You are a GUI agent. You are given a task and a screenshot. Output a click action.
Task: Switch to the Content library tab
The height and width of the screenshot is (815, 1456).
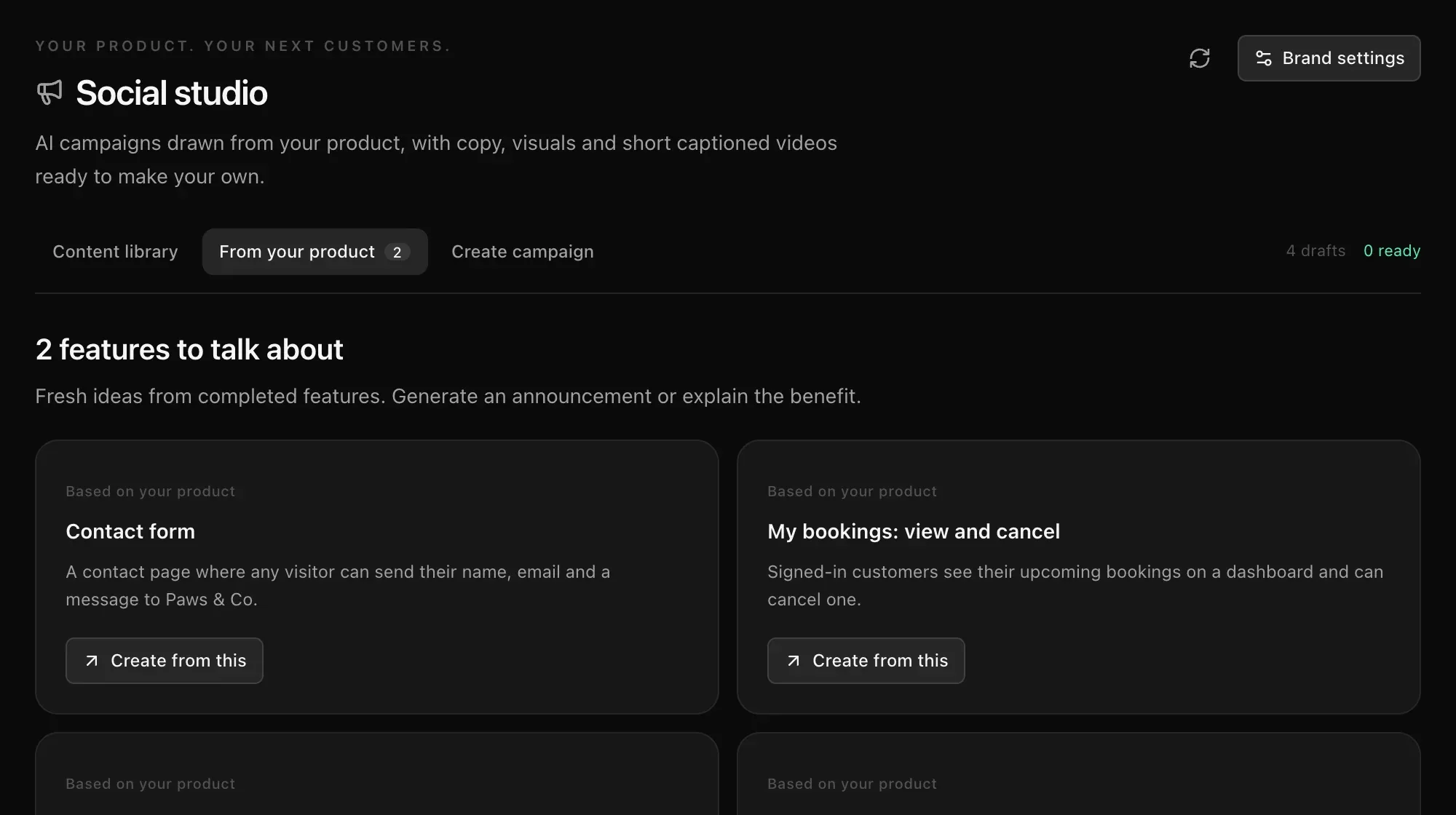coord(115,252)
